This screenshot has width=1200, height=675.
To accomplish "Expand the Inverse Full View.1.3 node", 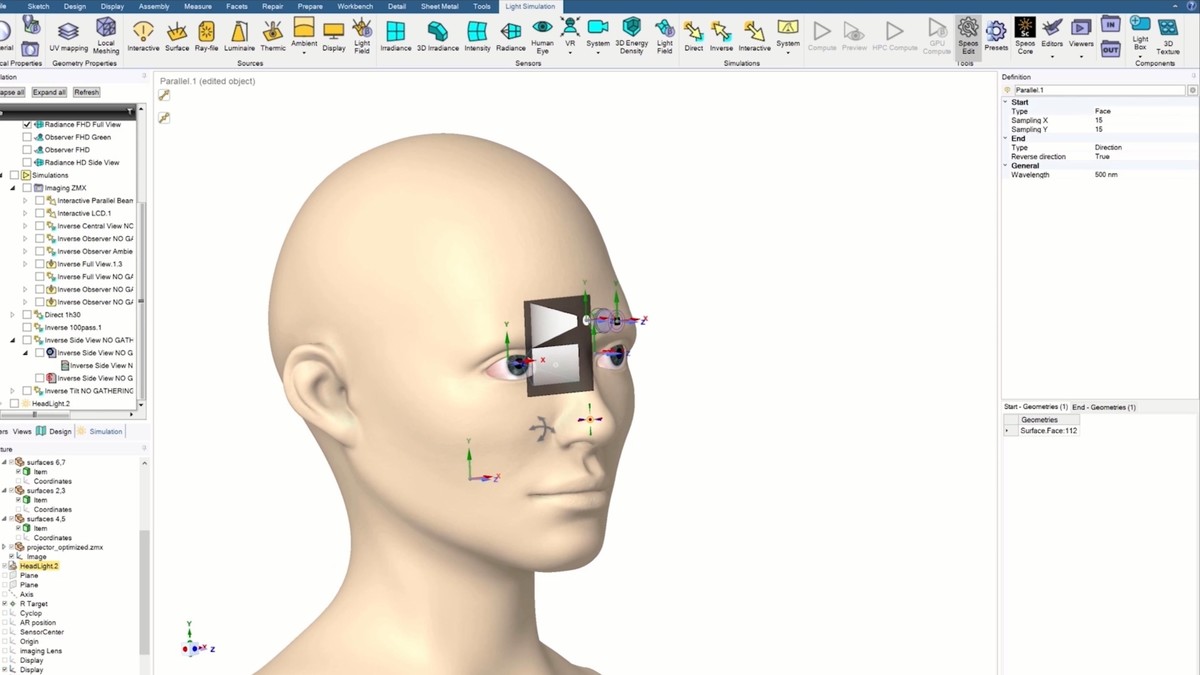I will tap(26, 263).
